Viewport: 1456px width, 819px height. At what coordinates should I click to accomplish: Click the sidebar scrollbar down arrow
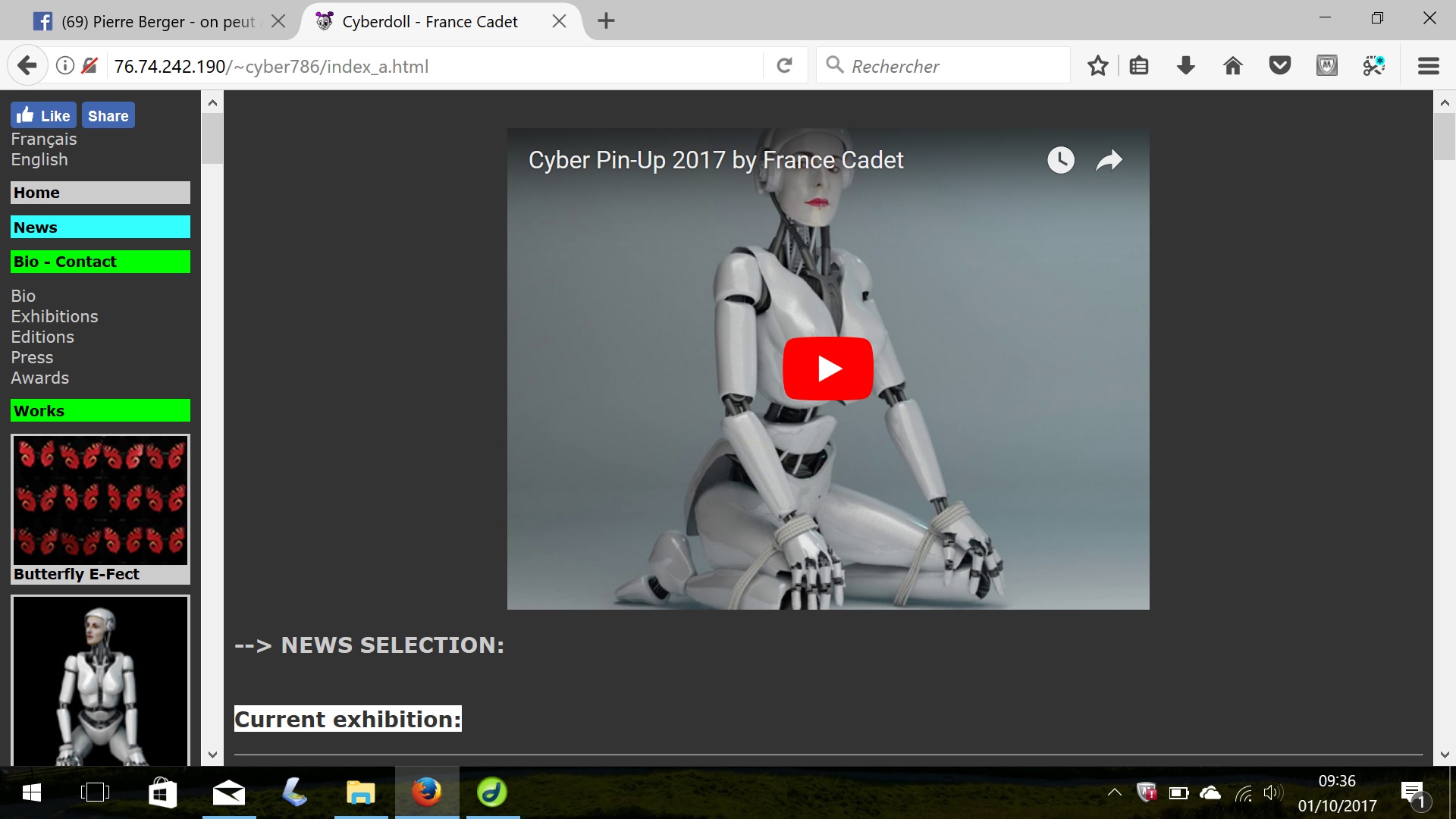[x=212, y=755]
